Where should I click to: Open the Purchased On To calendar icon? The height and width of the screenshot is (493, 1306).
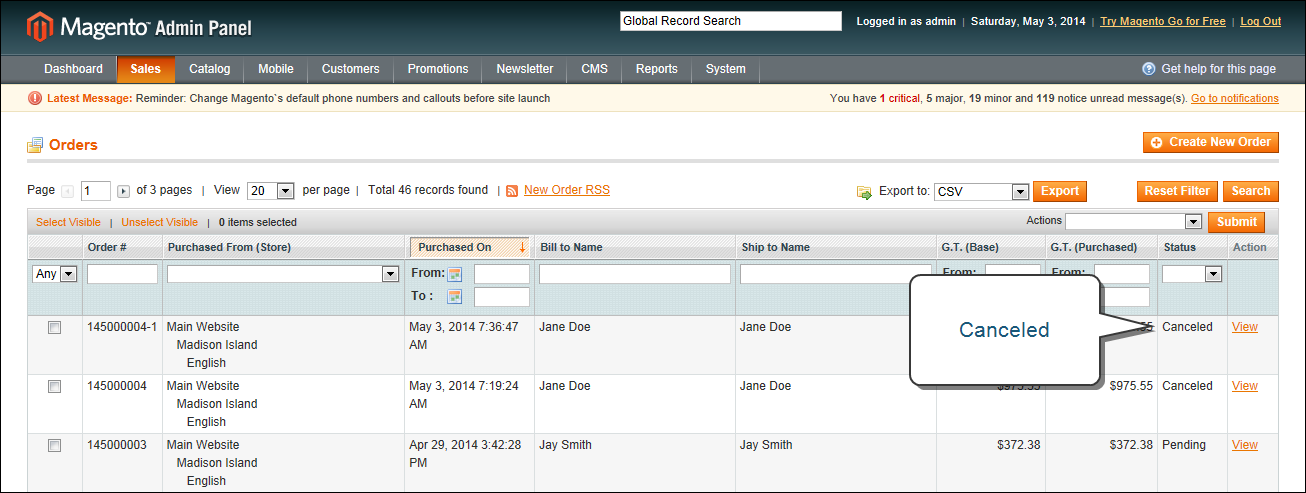[455, 296]
